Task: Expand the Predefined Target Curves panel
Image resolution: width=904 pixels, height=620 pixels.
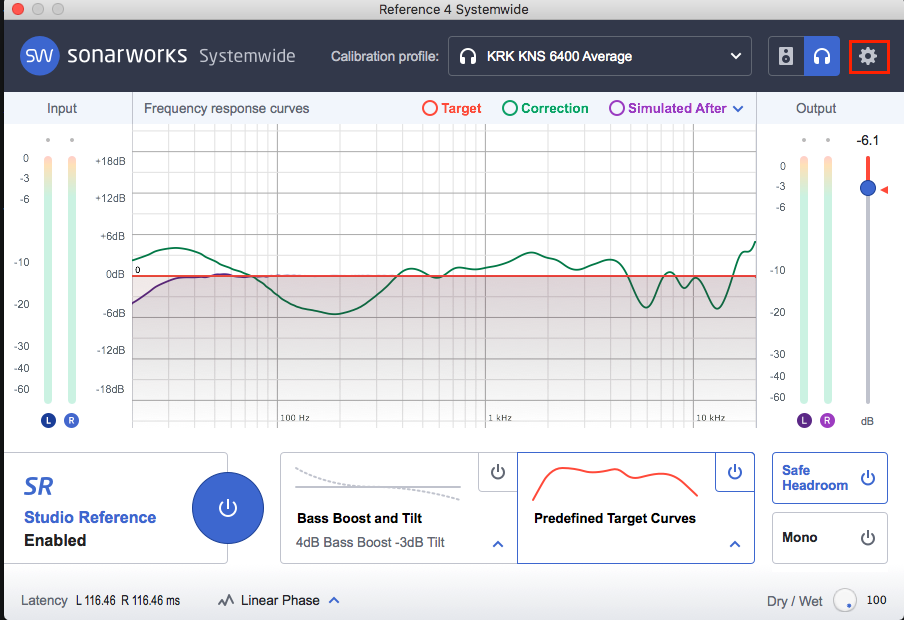Action: click(x=734, y=544)
